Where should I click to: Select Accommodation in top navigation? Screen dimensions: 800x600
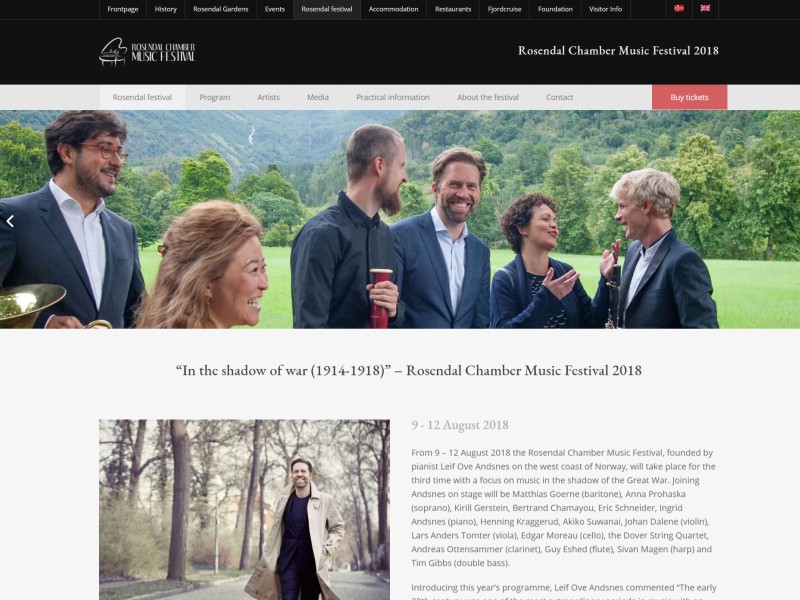[393, 9]
